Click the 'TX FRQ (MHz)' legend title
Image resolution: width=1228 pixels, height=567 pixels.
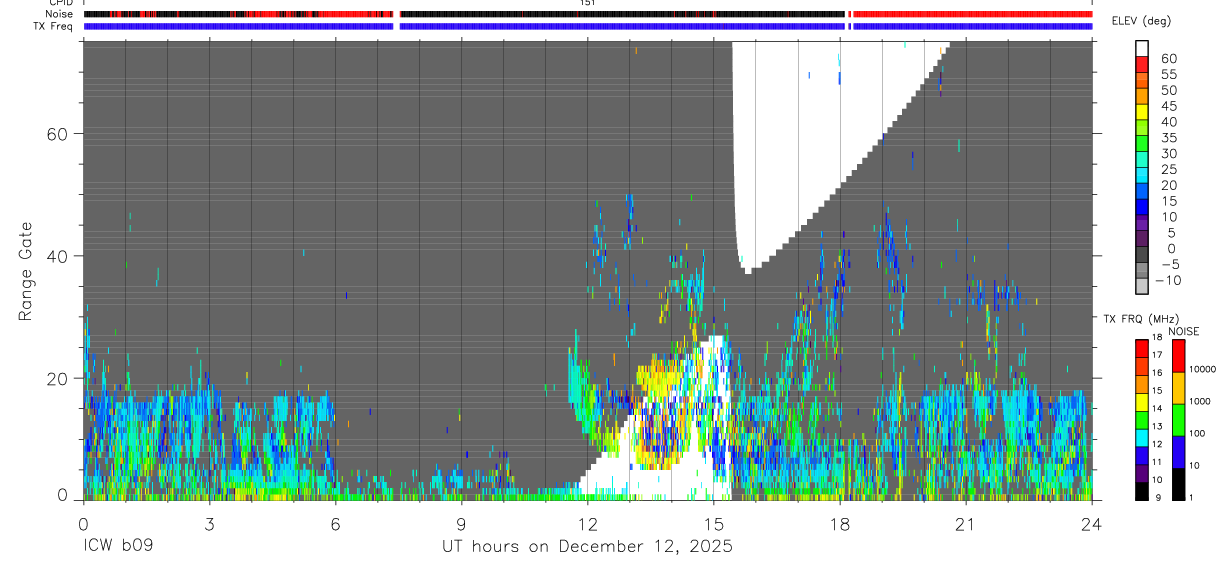(x=1141, y=319)
